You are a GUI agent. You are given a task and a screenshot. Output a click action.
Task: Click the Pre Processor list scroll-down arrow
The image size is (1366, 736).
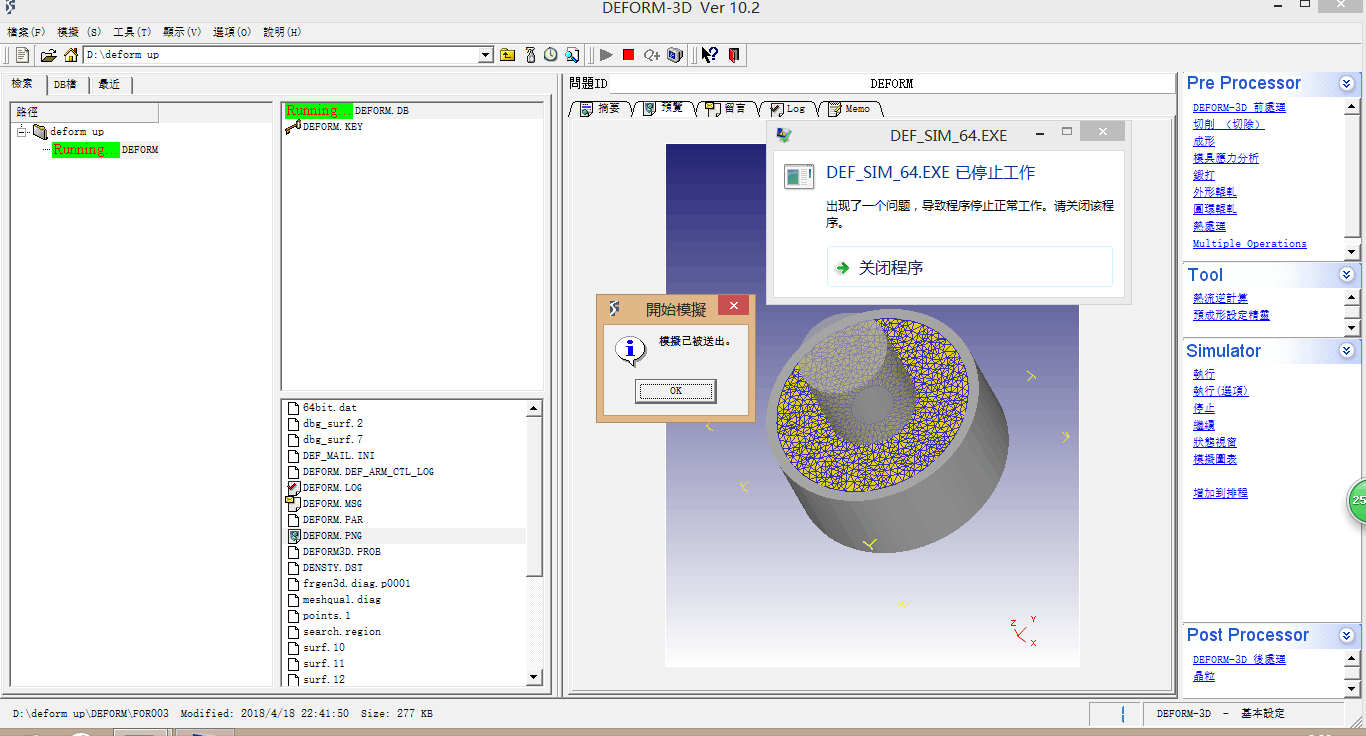pos(1352,251)
